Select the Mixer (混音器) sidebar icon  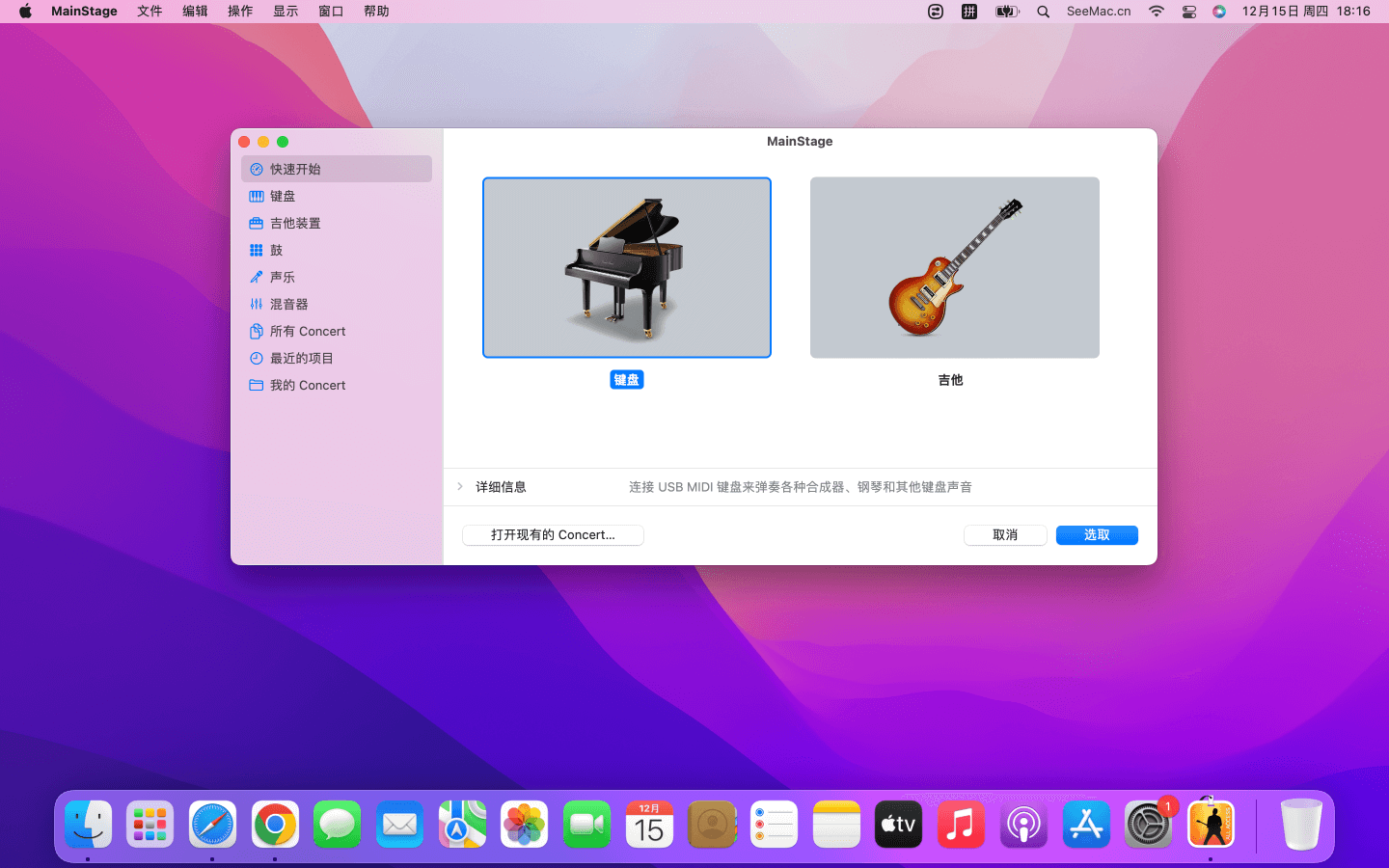[257, 304]
